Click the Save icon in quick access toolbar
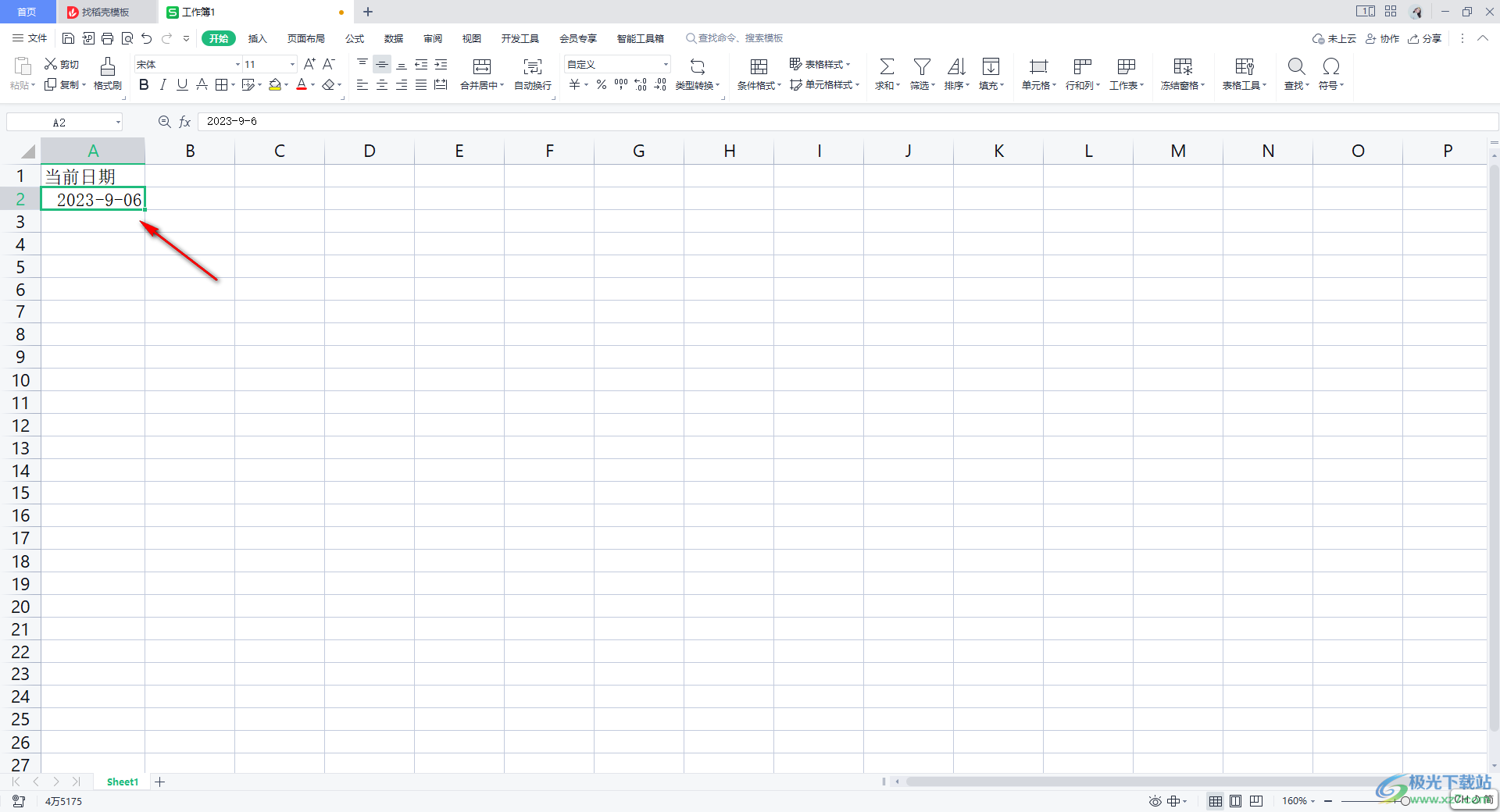The width and height of the screenshot is (1500, 812). tap(68, 38)
